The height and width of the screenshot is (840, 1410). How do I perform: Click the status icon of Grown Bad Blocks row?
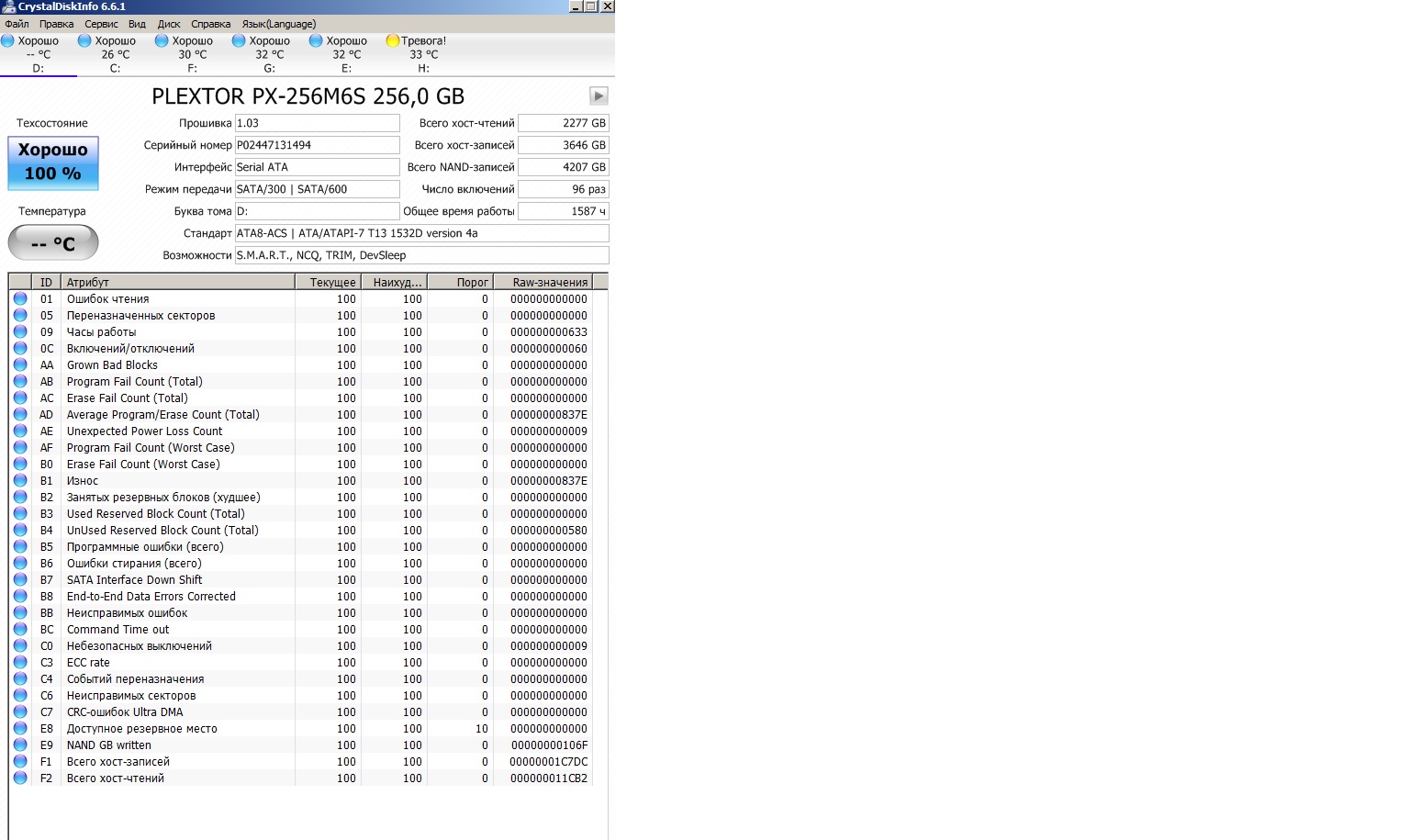(x=20, y=365)
